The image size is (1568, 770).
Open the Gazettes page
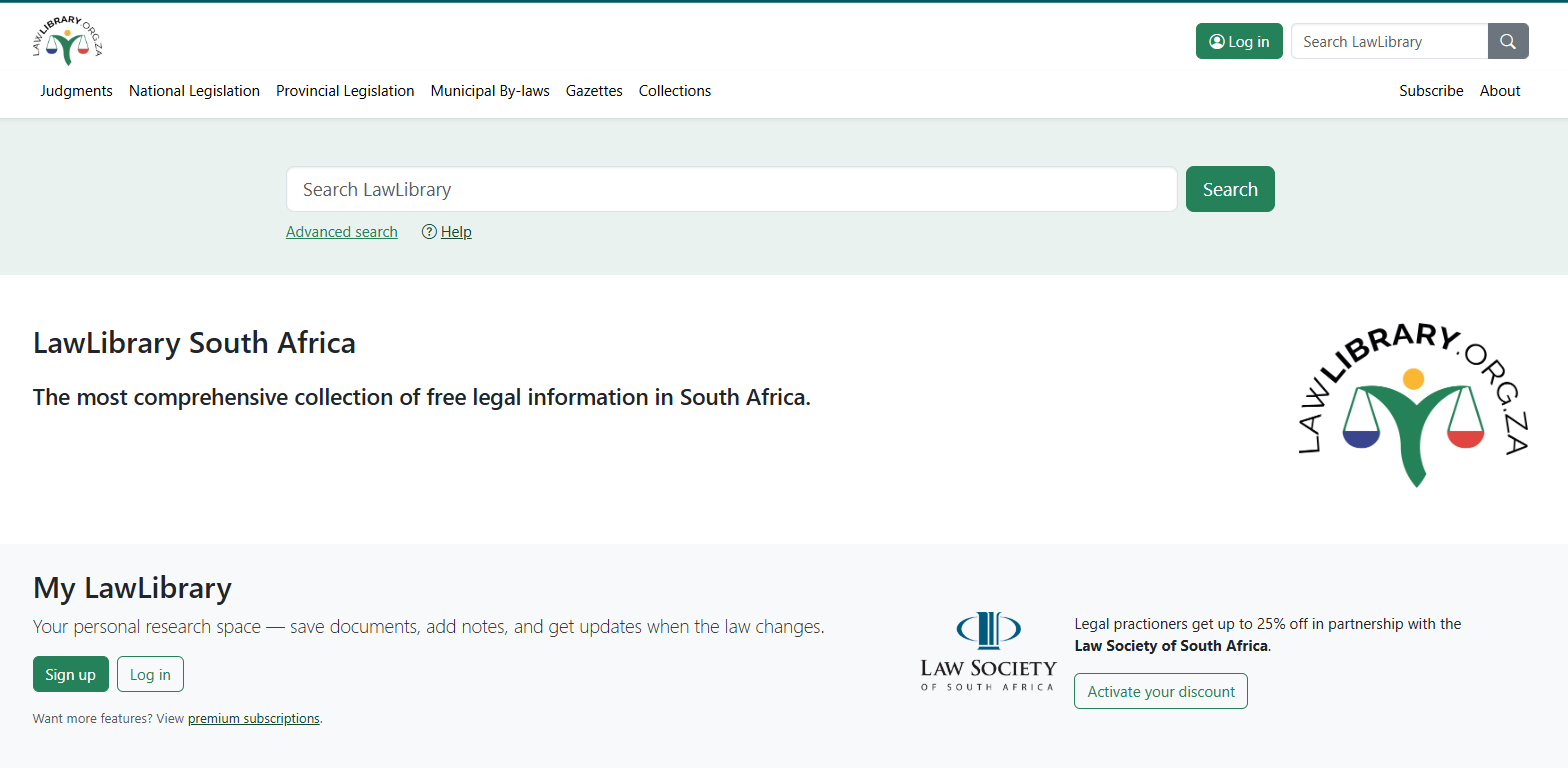(x=594, y=91)
